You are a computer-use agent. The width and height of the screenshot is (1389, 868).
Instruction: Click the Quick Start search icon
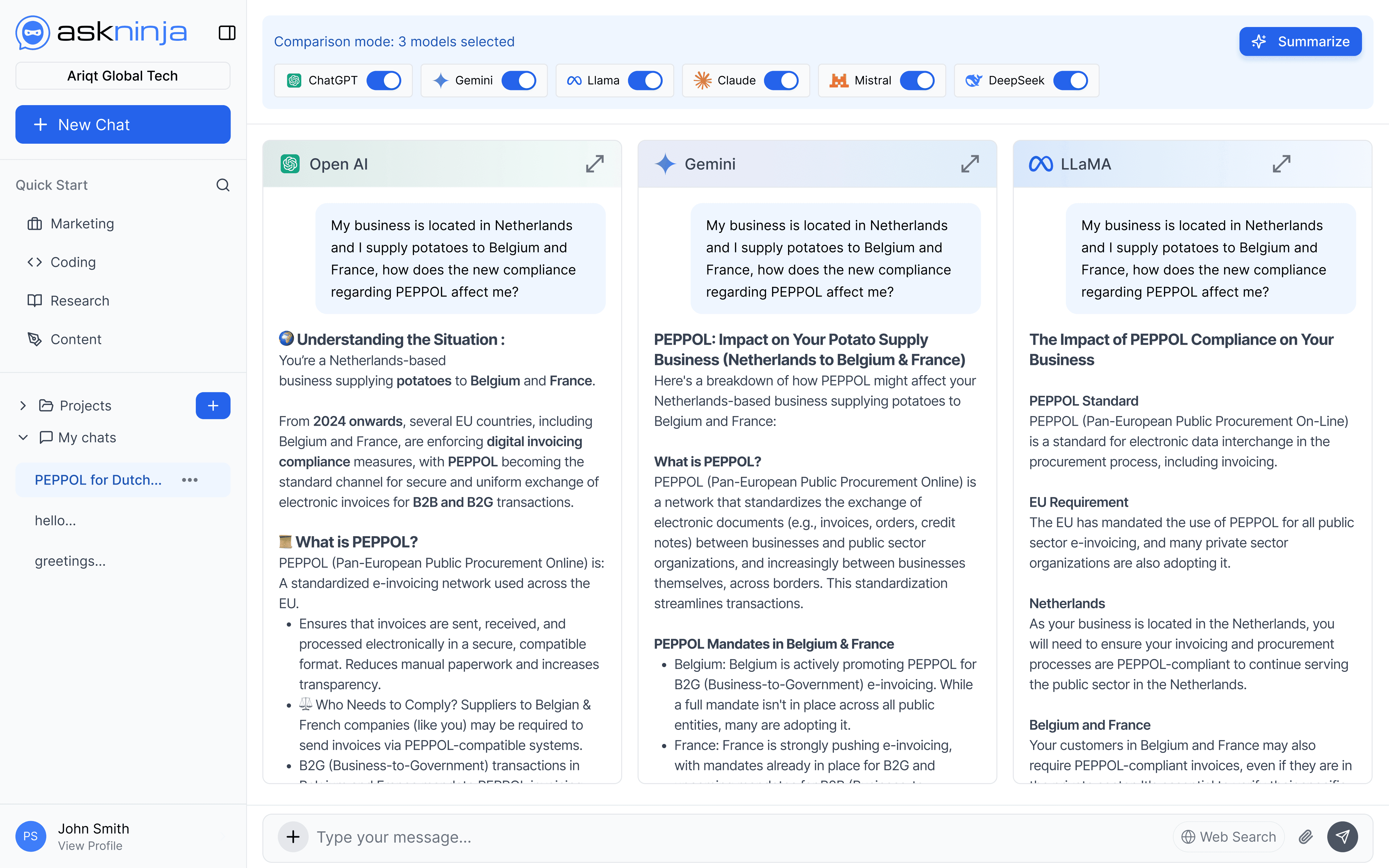click(x=223, y=185)
